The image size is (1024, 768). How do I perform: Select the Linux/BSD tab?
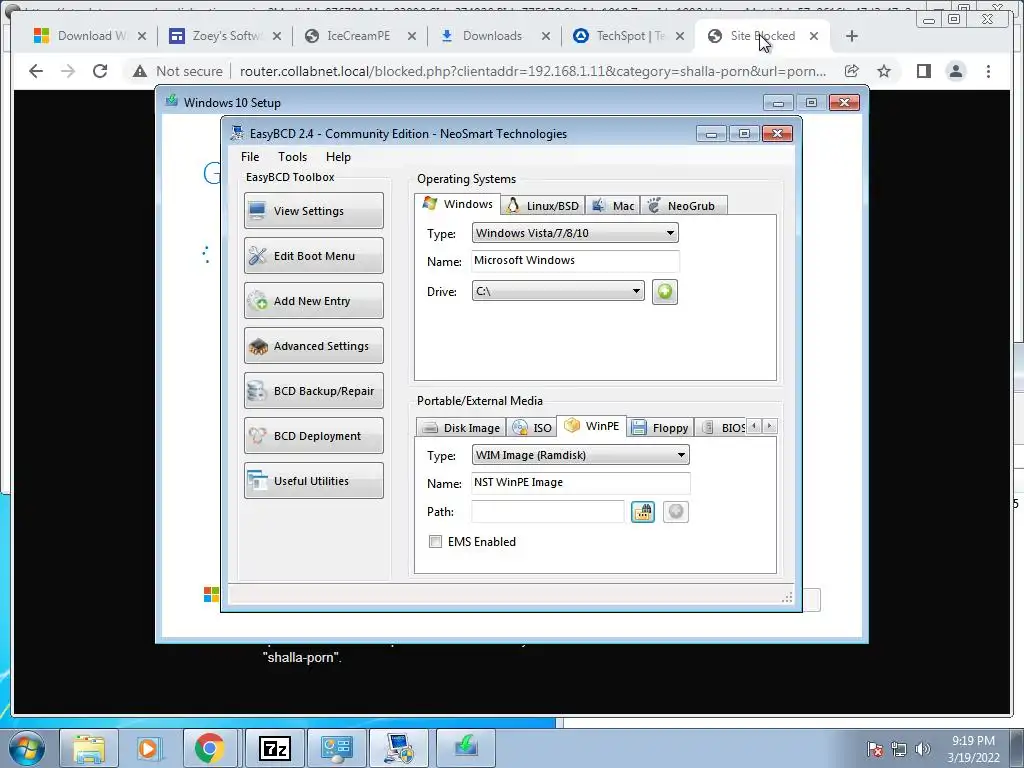click(x=543, y=206)
